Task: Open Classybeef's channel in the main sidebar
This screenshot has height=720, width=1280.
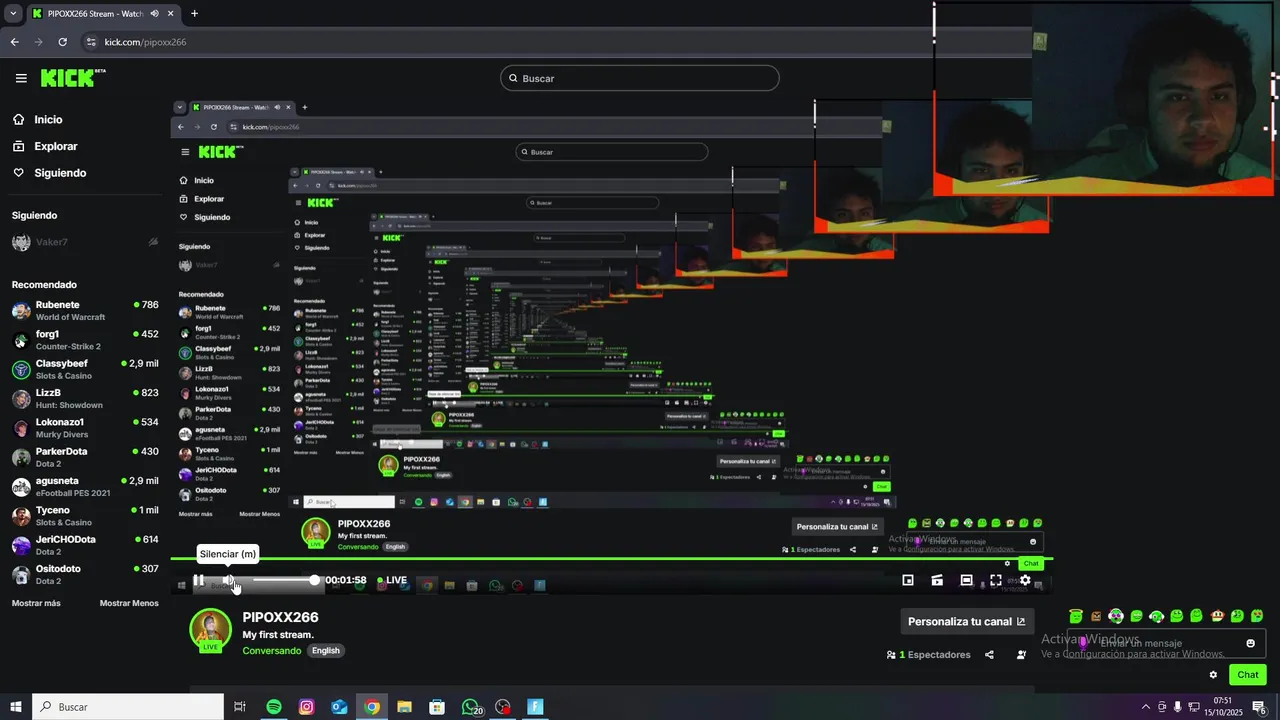Action: [85, 369]
